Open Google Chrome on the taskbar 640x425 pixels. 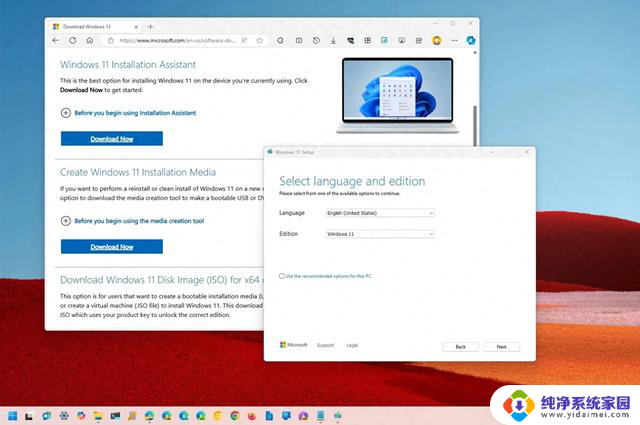point(235,416)
